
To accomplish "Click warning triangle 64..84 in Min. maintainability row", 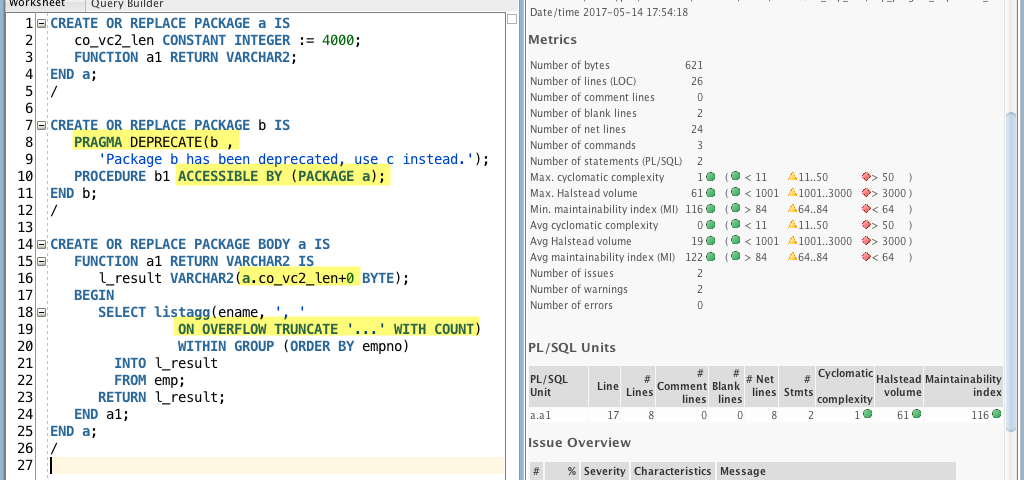I will pyautogui.click(x=793, y=209).
